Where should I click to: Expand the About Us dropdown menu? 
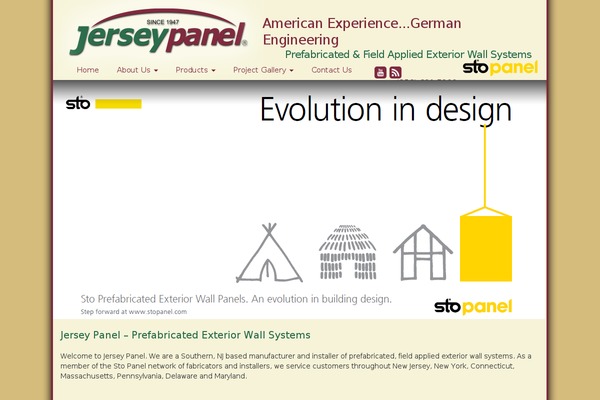(137, 70)
